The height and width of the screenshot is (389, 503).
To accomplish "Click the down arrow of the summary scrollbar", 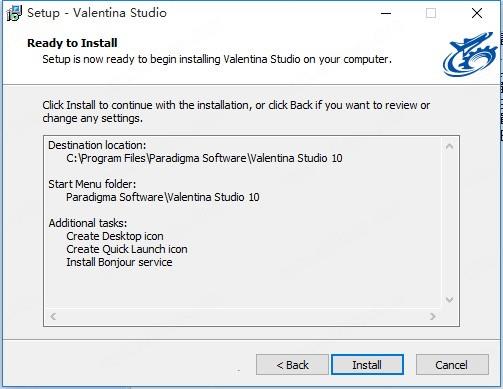I will 449,300.
